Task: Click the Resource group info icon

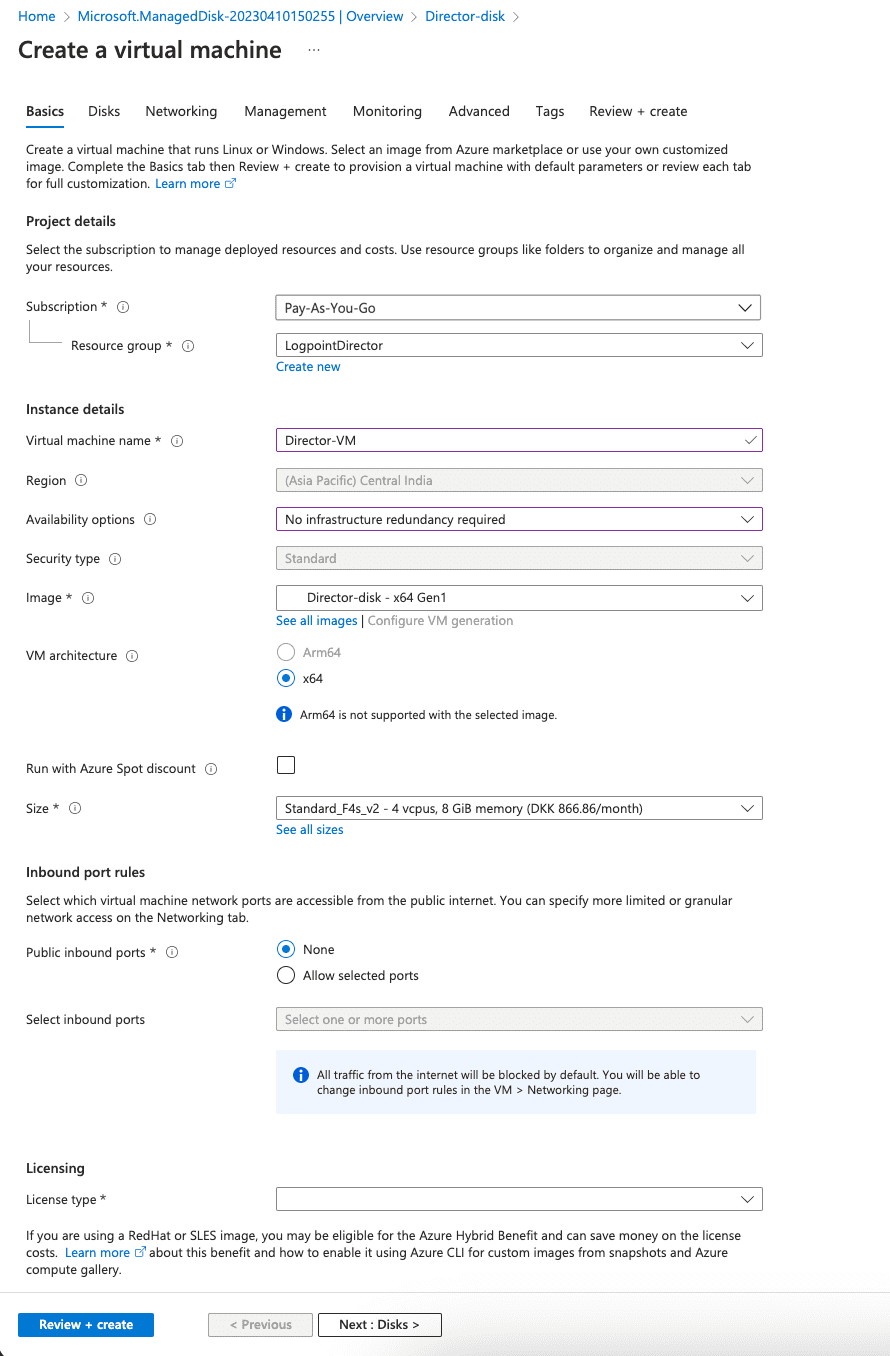Action: (188, 345)
